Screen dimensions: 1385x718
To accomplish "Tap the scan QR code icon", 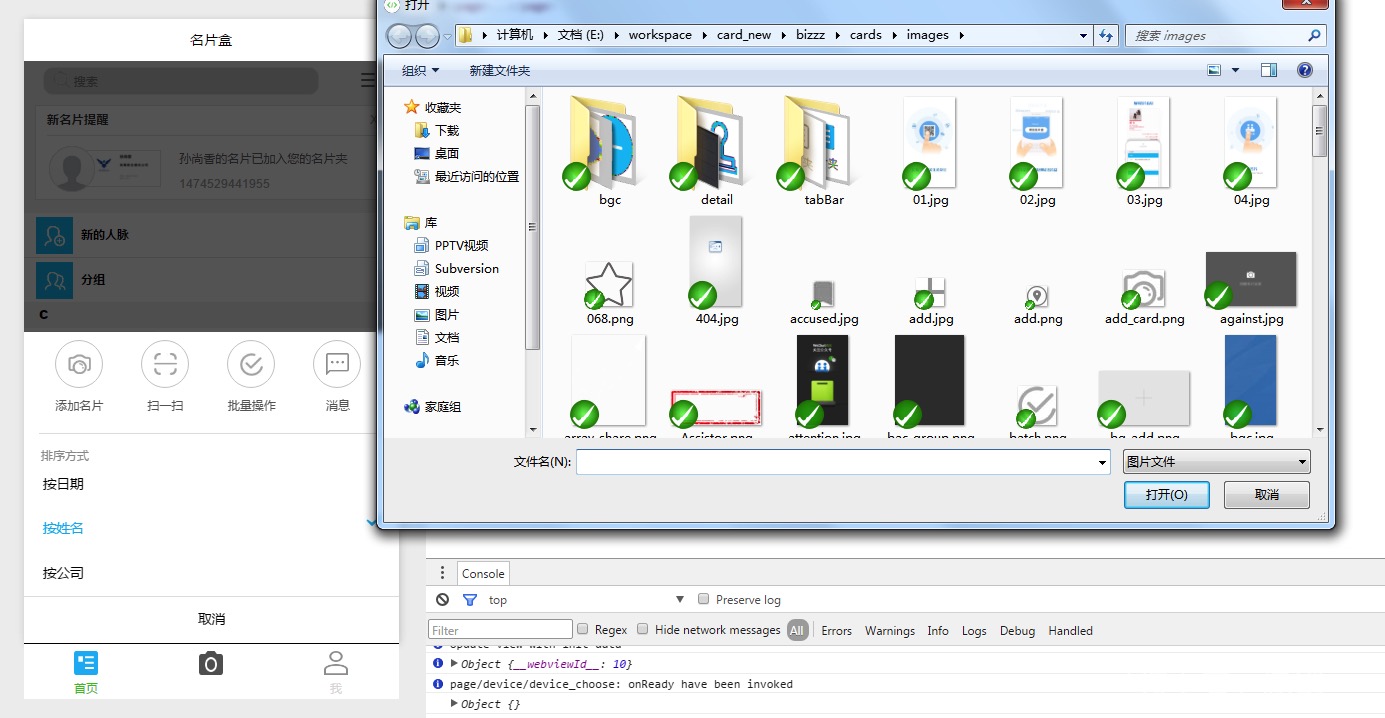I will [165, 365].
